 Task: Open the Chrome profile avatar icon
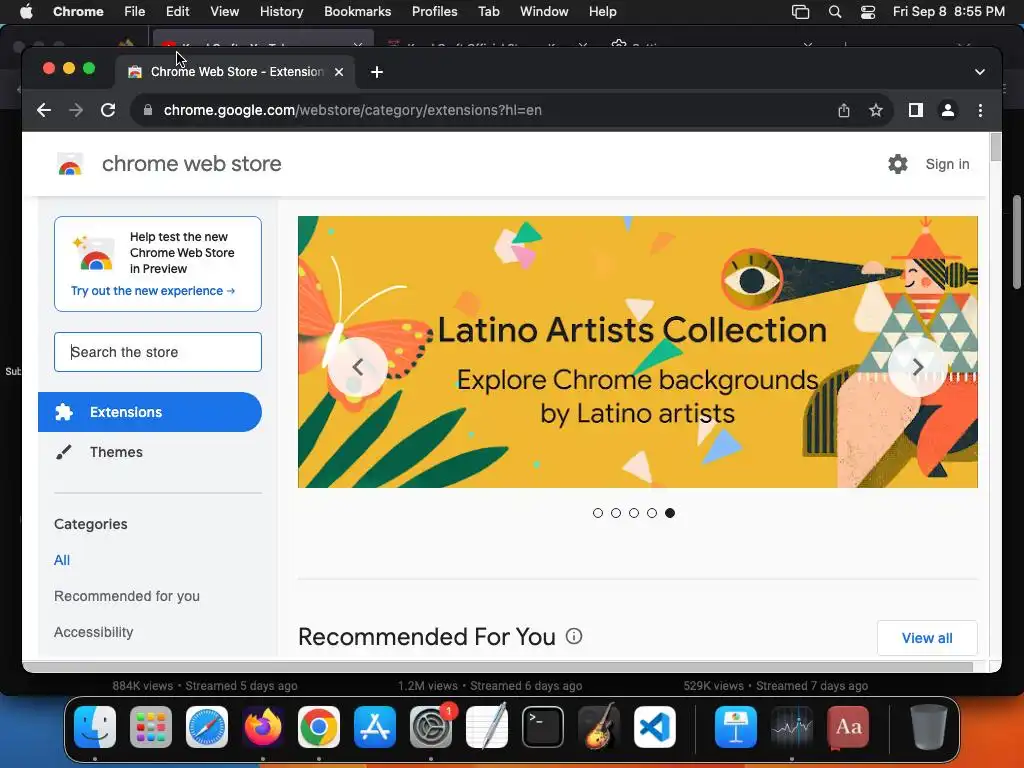[x=948, y=110]
